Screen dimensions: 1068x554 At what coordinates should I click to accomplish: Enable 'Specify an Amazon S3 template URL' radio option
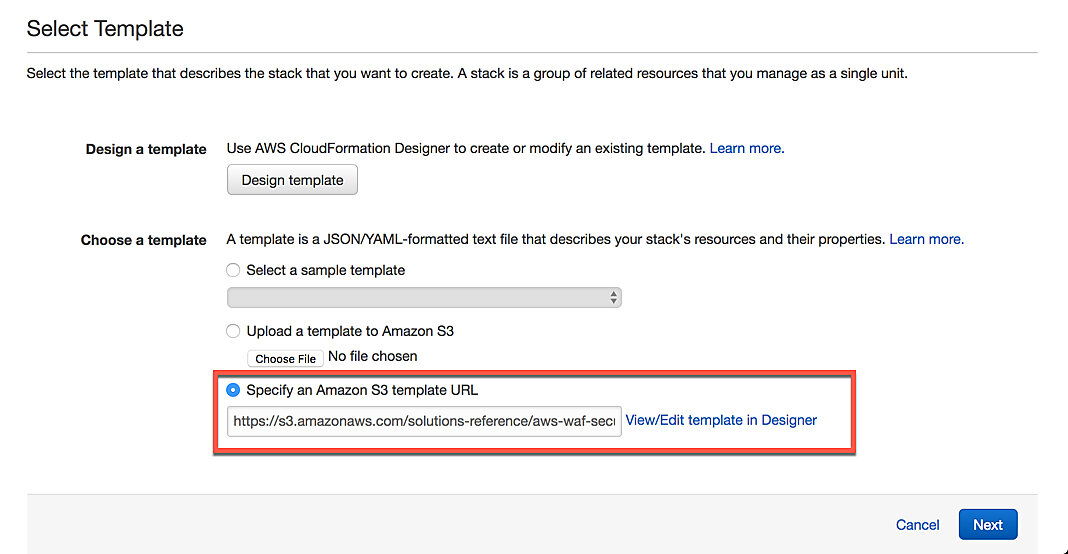click(x=233, y=390)
